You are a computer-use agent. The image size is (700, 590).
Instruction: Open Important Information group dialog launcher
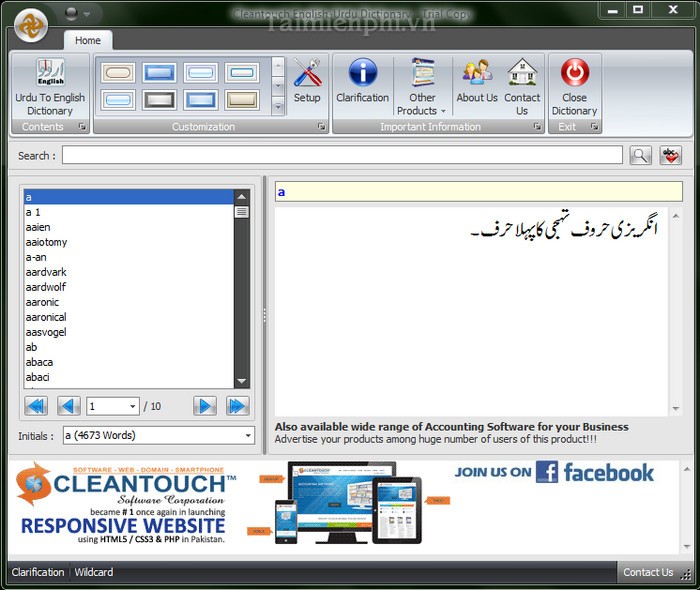pos(538,126)
